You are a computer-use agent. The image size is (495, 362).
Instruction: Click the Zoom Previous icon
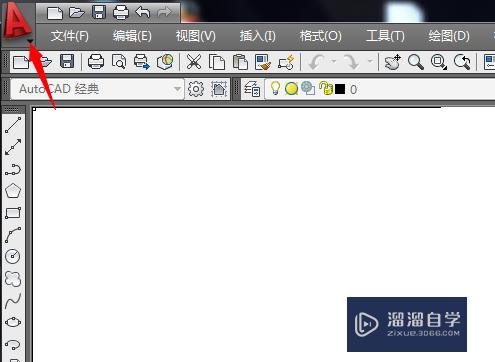[462, 62]
